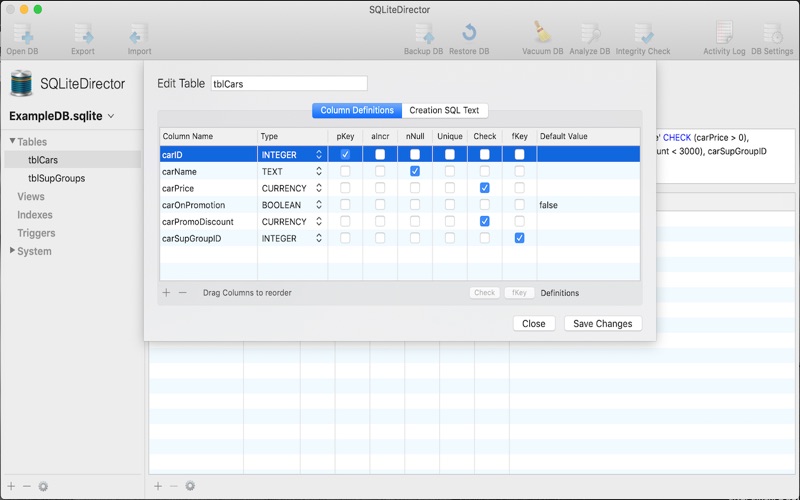Viewport: 800px width, 500px height.
Task: Click the data pane bottom minus icon
Action: 173,486
